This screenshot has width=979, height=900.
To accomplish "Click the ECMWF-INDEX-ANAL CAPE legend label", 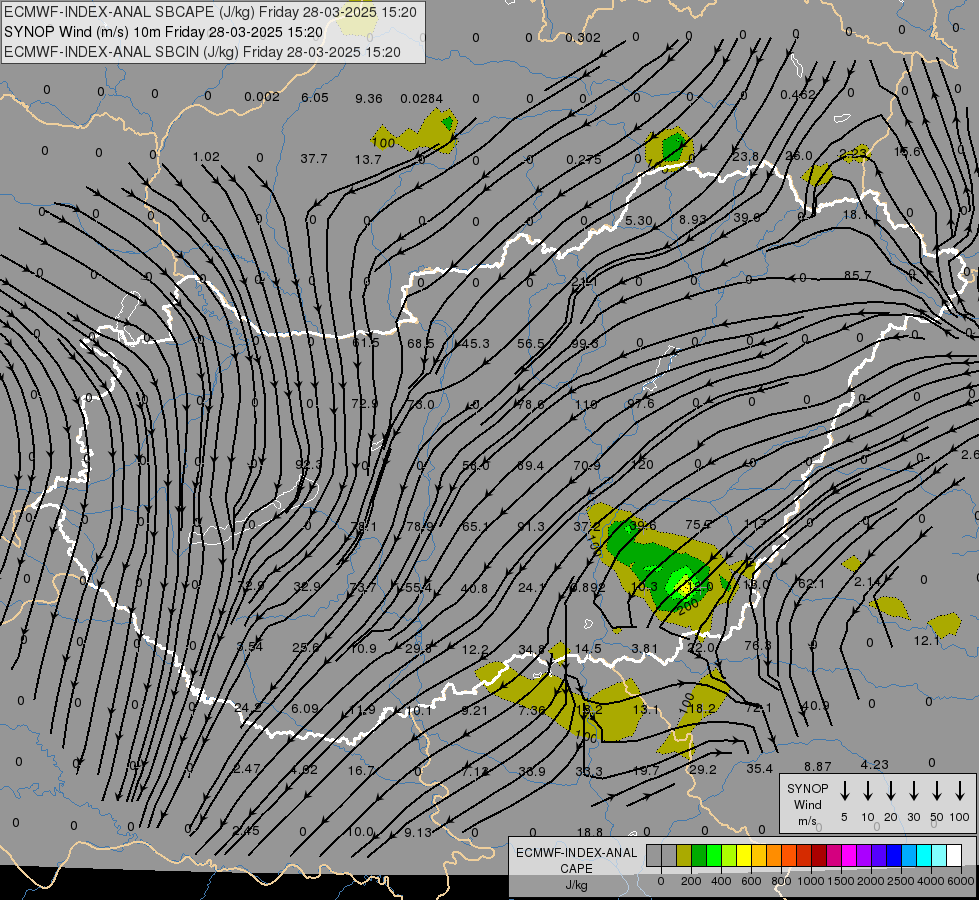I will click(x=576, y=861).
